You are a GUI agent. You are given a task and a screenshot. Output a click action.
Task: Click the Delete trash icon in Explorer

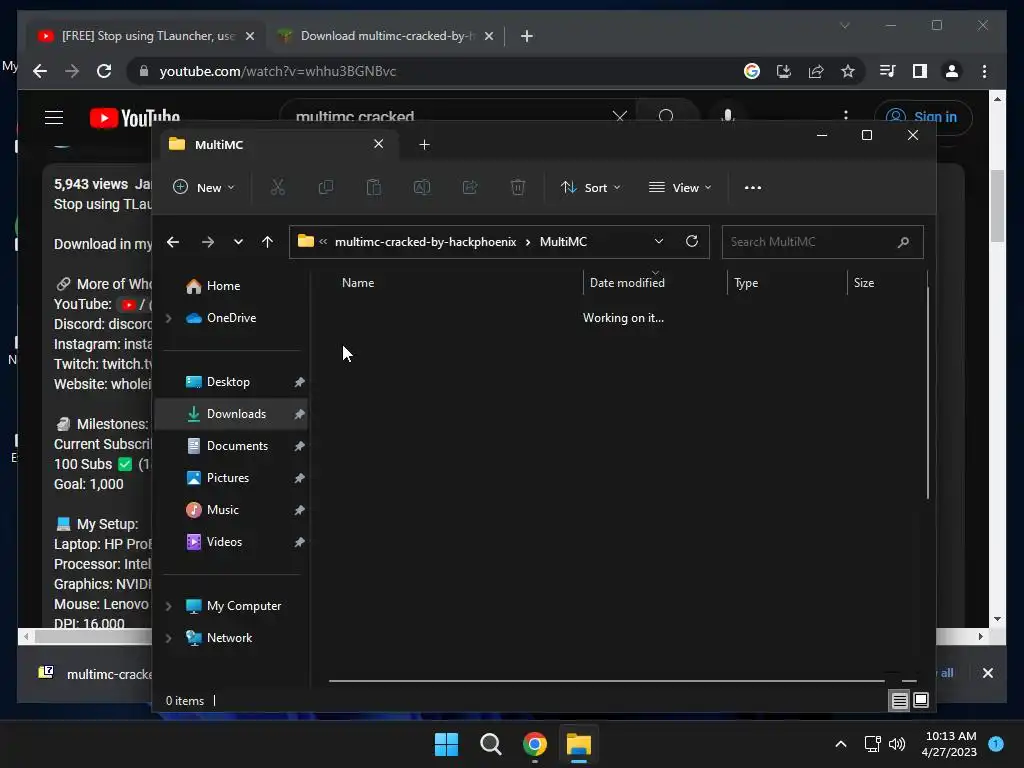[x=518, y=187]
